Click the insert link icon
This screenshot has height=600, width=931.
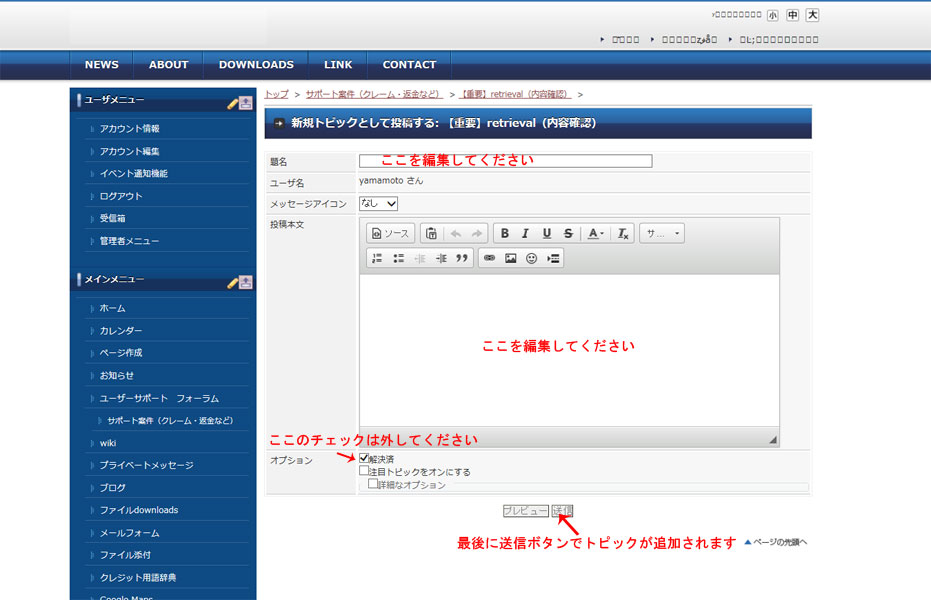[489, 258]
